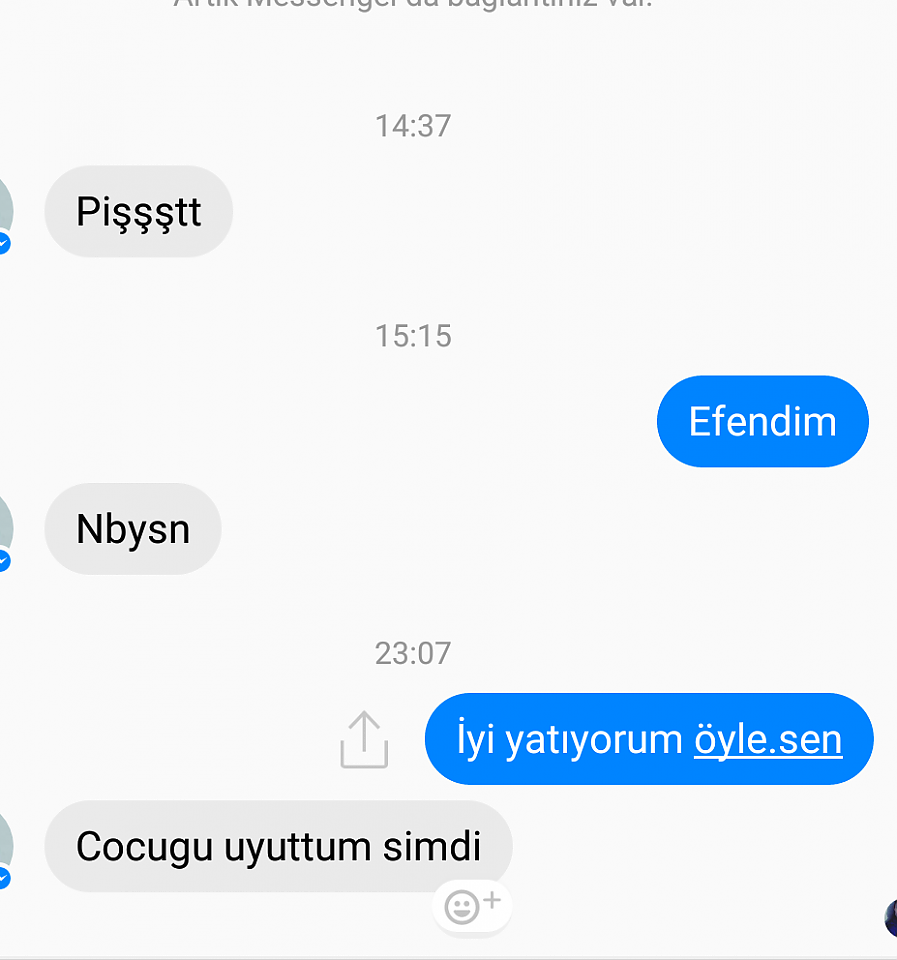Tap the Messenger badge beside Cocugu uyuttum avatar

coord(4,878)
